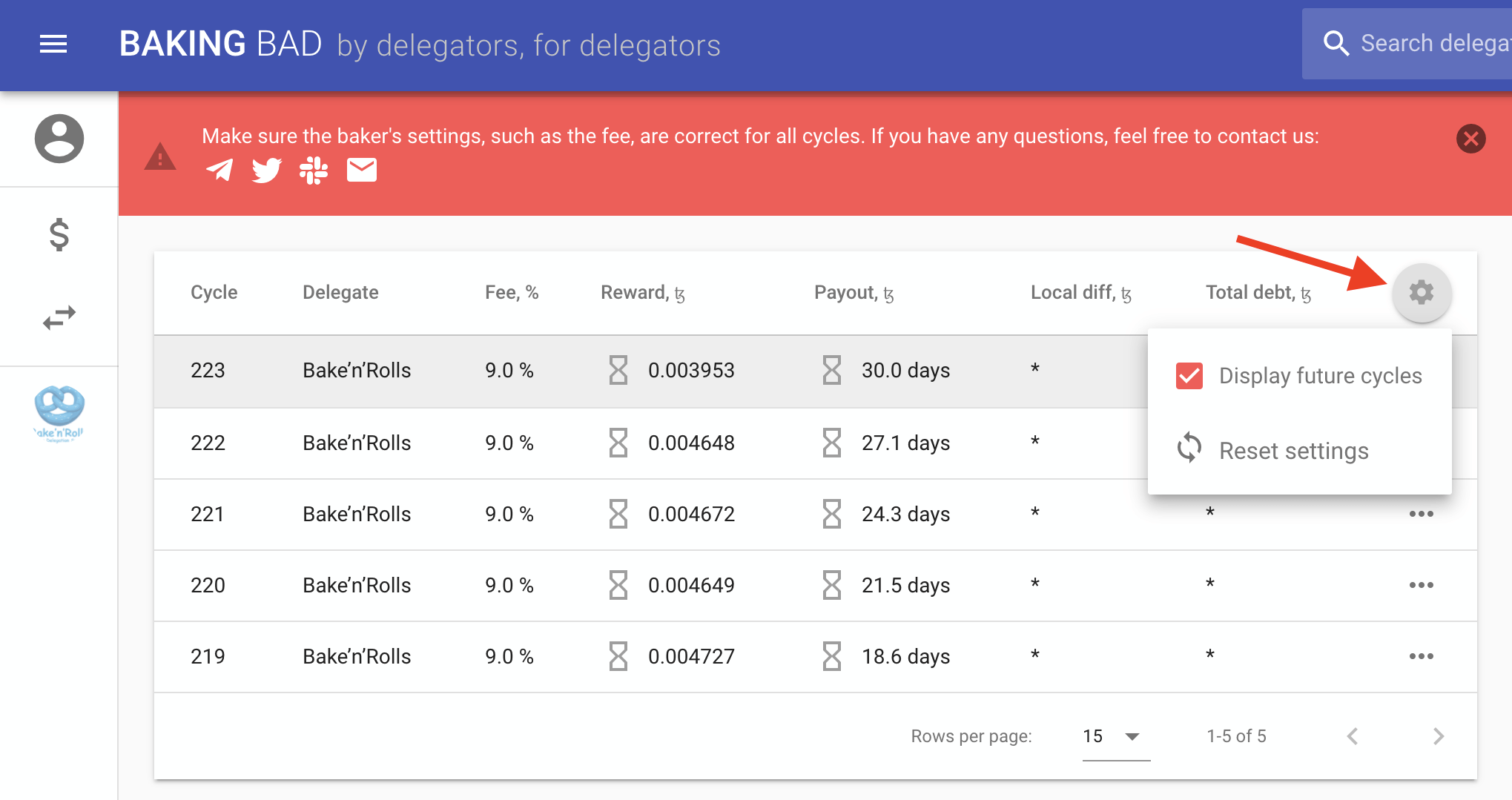Contact via the email envelope icon
Viewport: 1512px width, 800px height.
362,170
